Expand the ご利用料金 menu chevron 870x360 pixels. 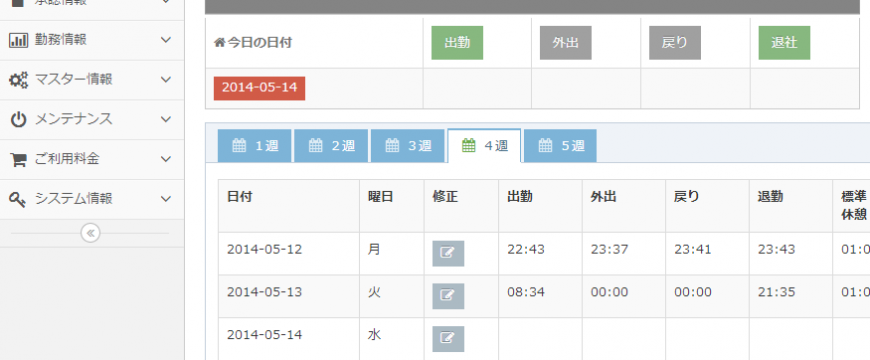click(x=166, y=159)
